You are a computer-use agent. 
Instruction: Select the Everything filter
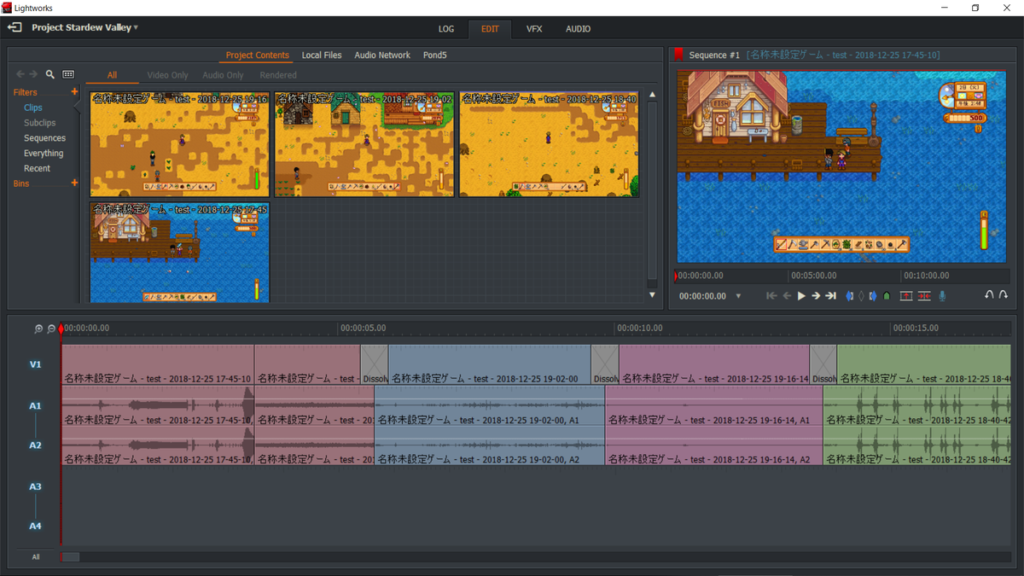44,153
